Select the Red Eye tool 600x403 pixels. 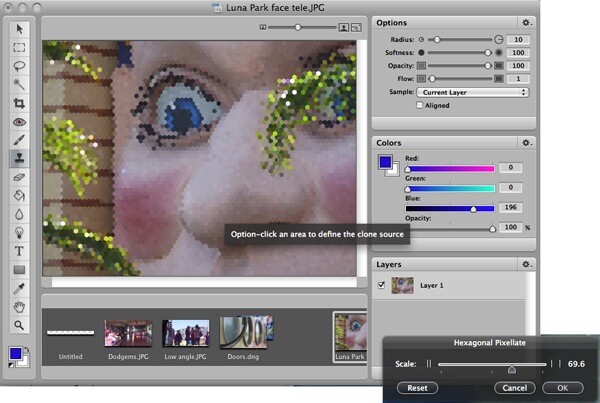click(19, 122)
